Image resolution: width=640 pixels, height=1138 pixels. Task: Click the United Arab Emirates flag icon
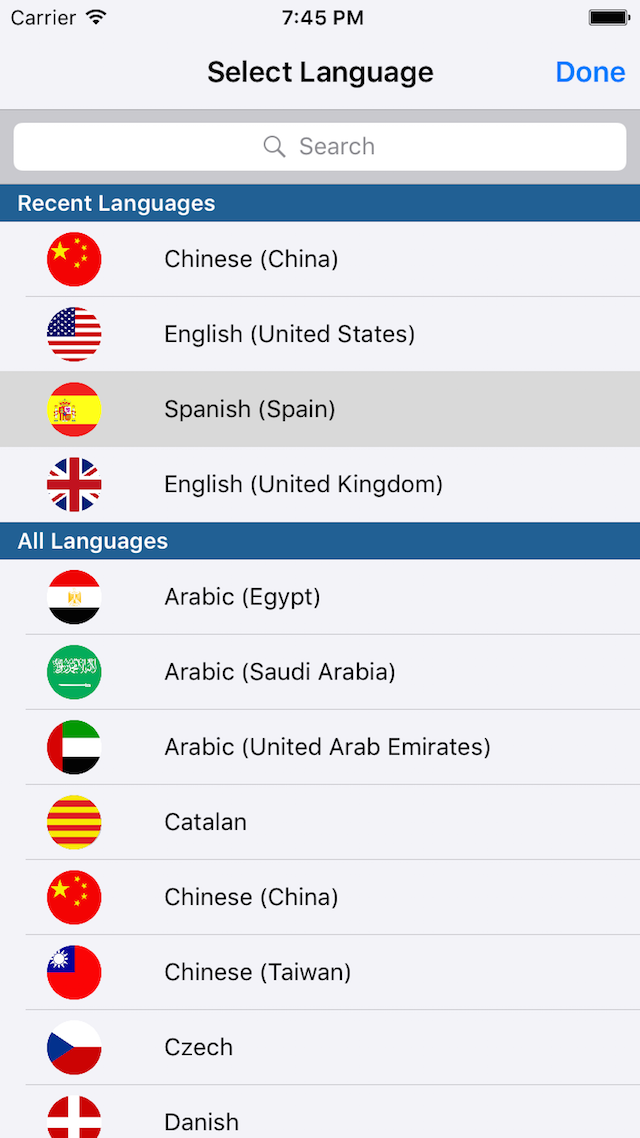pyautogui.click(x=73, y=747)
